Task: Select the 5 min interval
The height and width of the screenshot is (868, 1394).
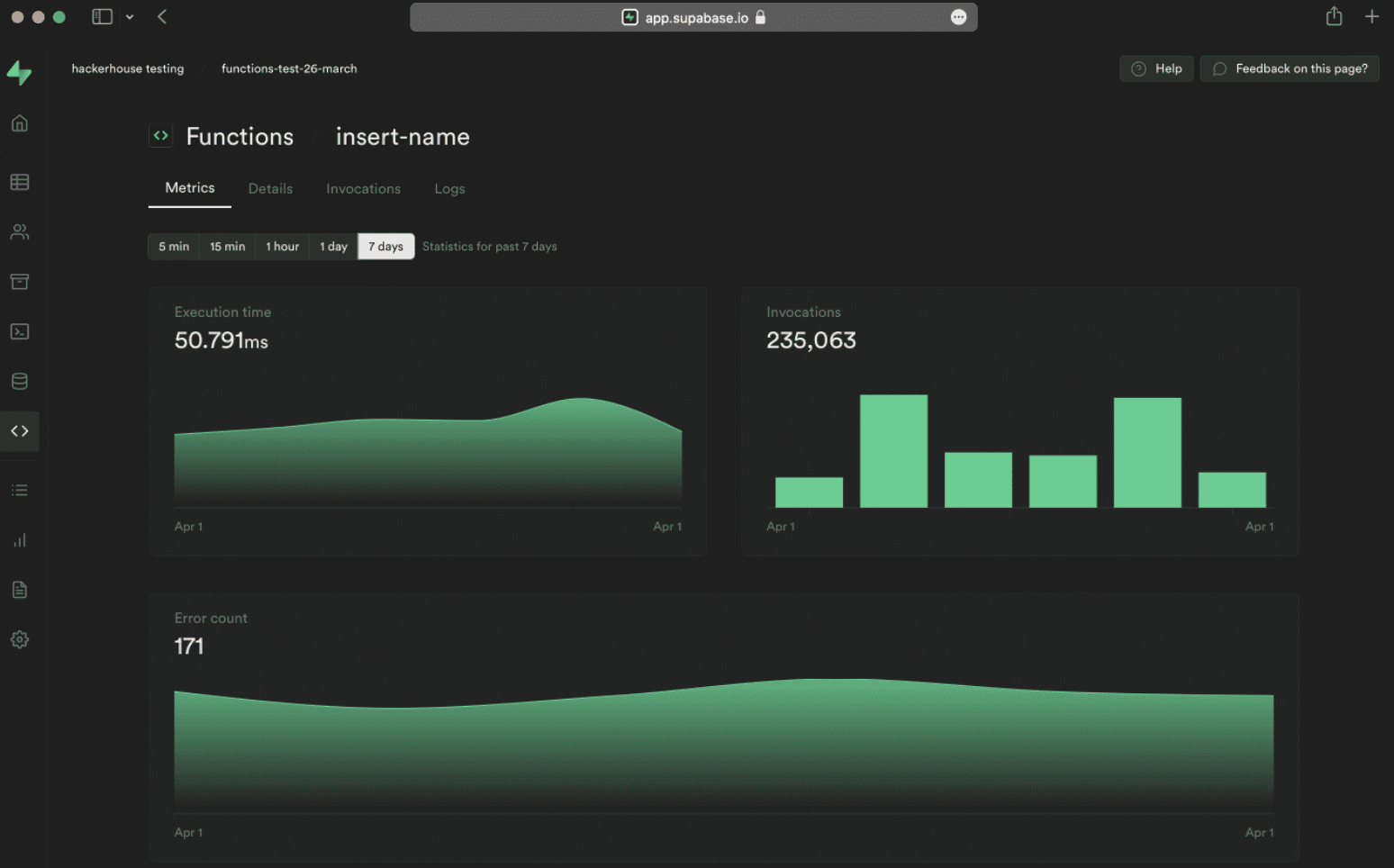Action: point(174,247)
